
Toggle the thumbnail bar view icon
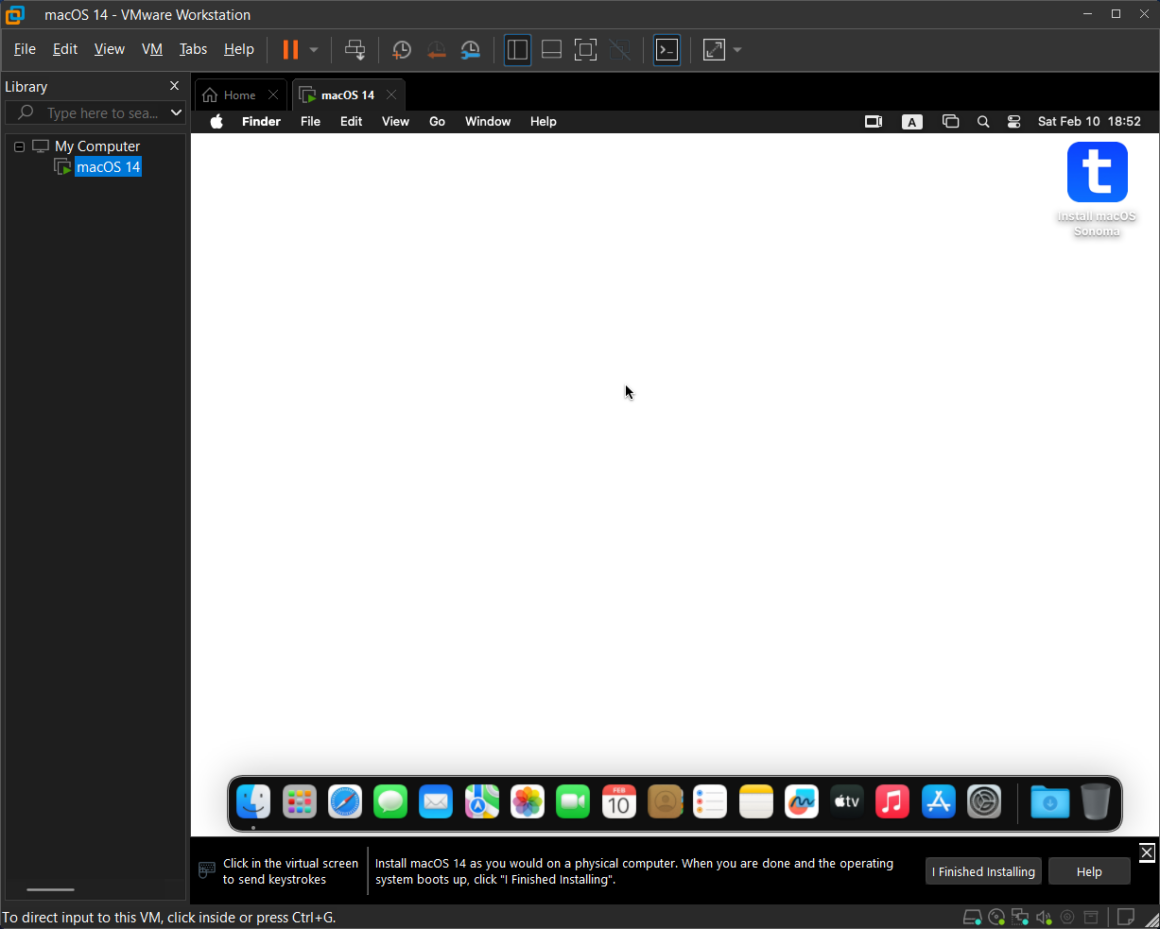(x=551, y=50)
